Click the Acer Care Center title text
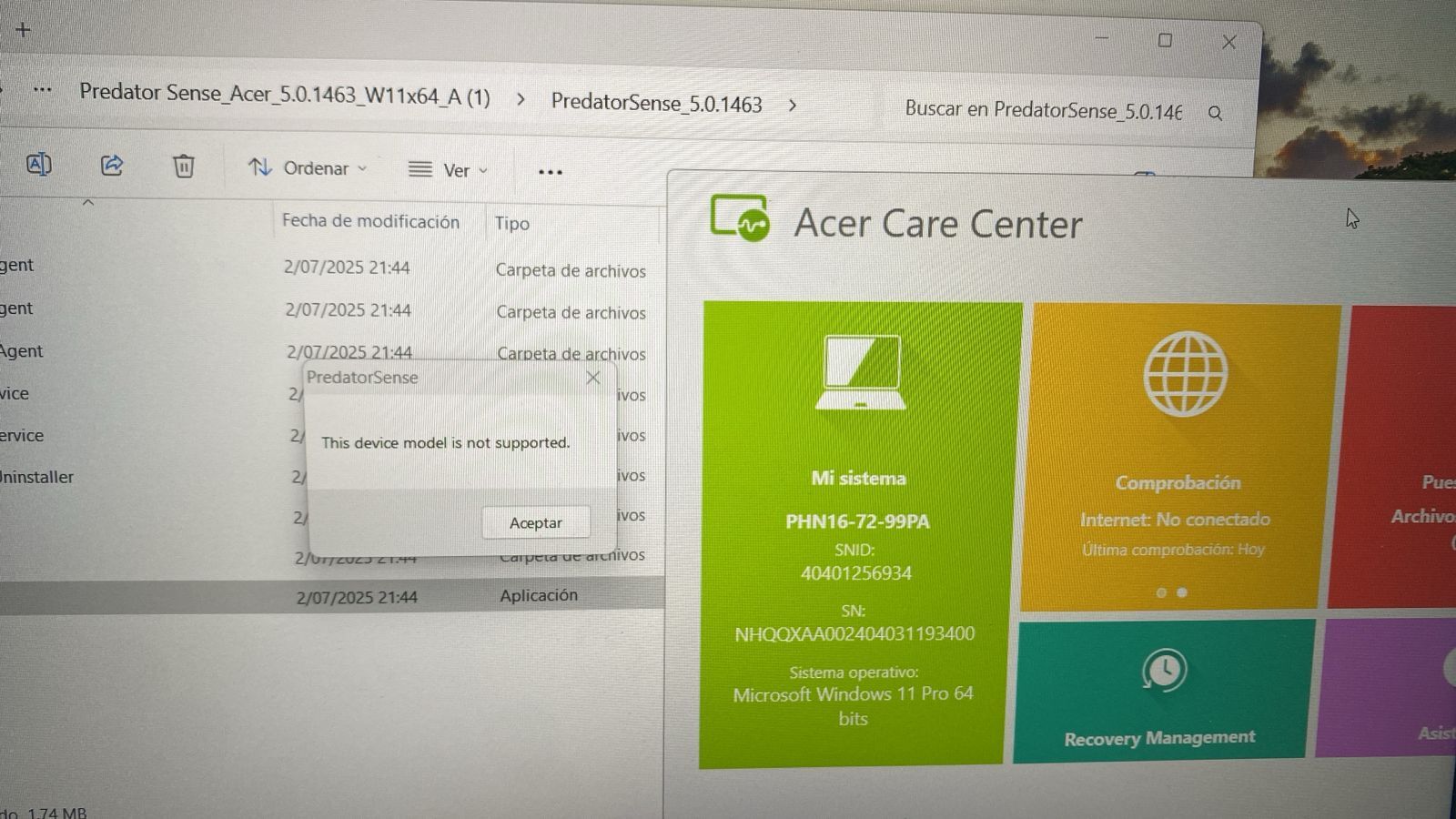This screenshot has width=1456, height=819. [938, 224]
